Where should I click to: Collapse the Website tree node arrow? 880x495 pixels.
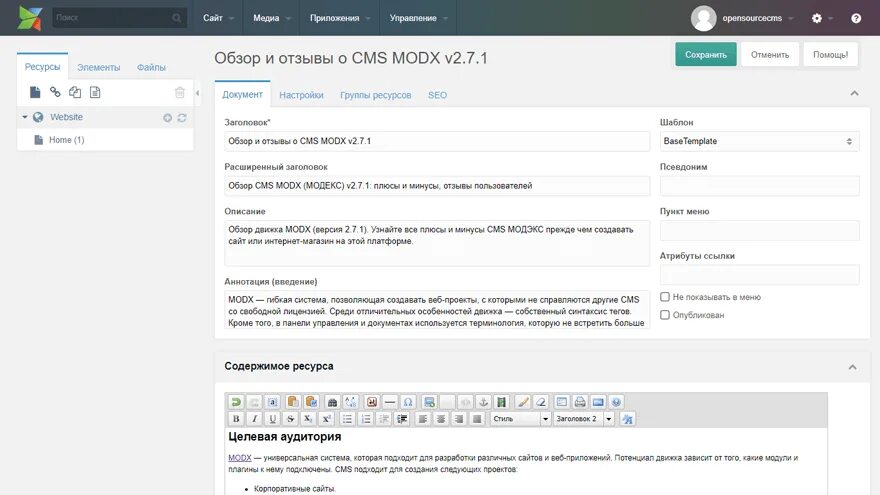click(x=25, y=117)
